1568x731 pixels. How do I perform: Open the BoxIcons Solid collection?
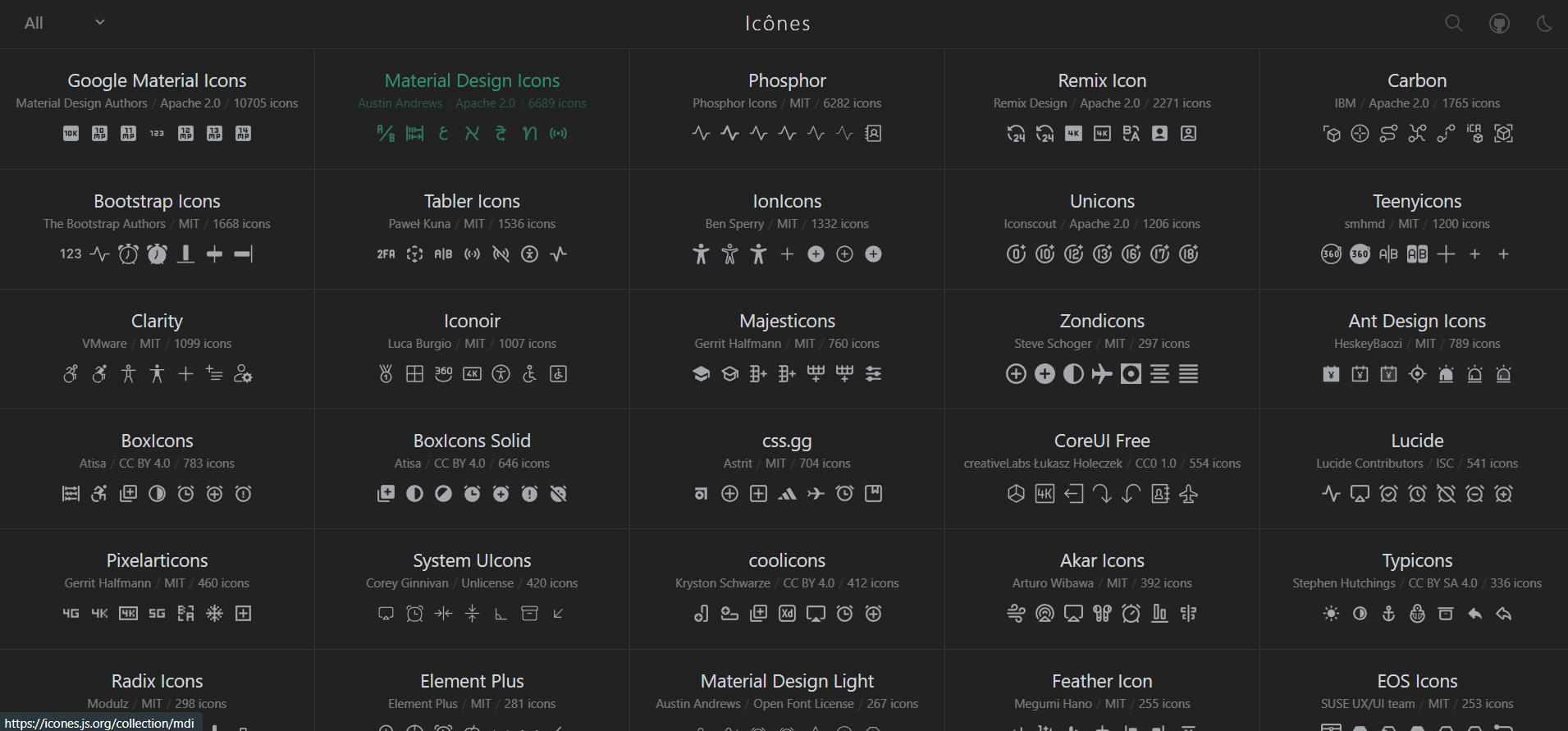coord(472,469)
